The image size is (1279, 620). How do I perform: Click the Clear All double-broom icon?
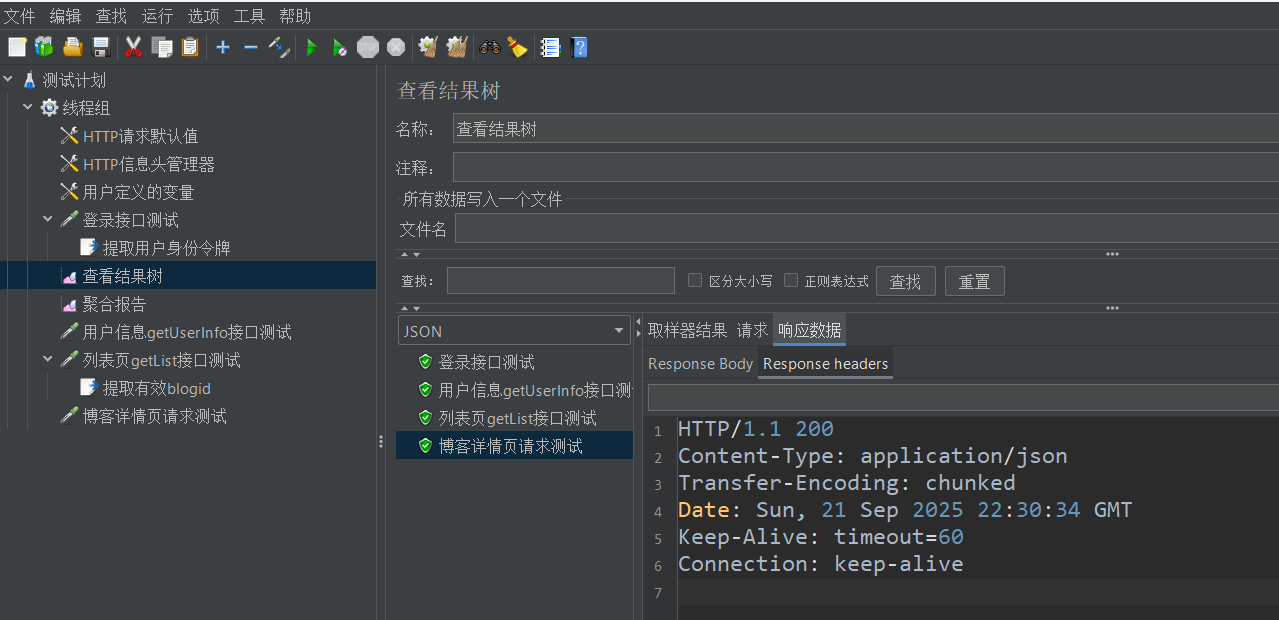457,47
